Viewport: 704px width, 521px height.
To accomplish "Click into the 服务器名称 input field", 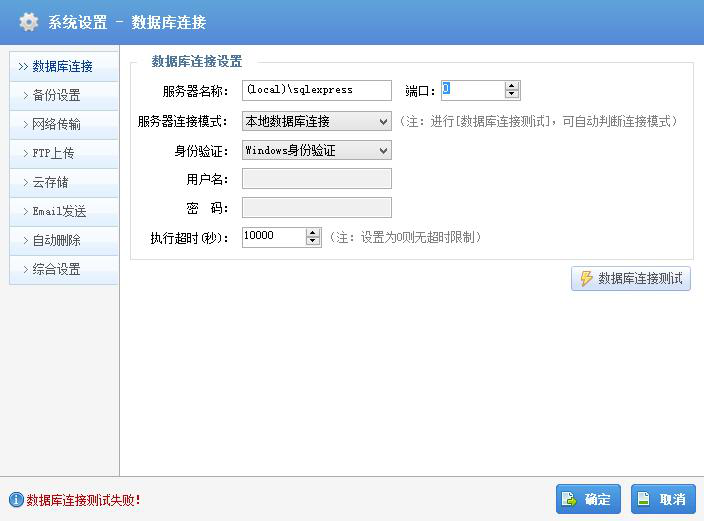I will pos(317,90).
